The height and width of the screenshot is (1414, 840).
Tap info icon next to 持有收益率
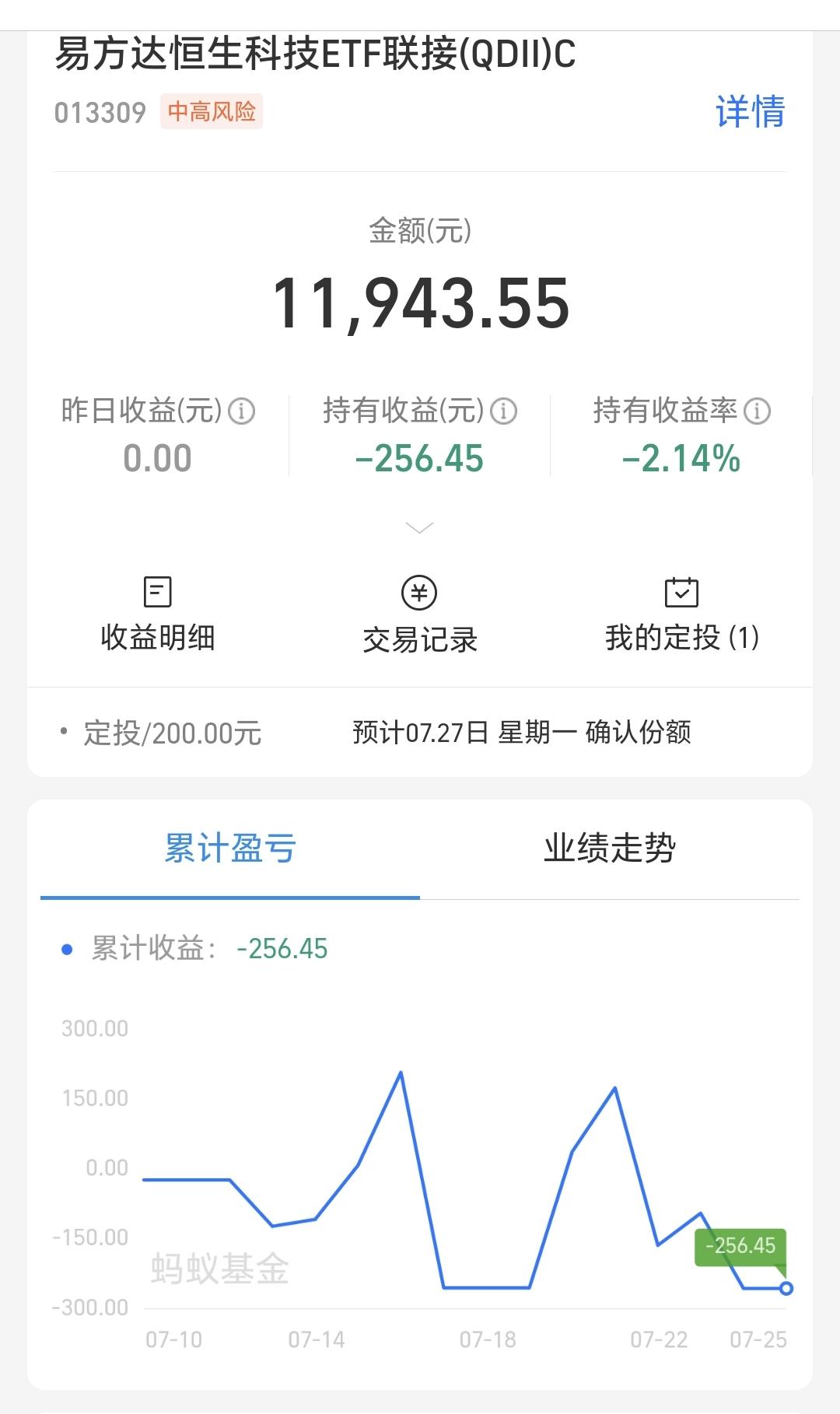(x=757, y=411)
